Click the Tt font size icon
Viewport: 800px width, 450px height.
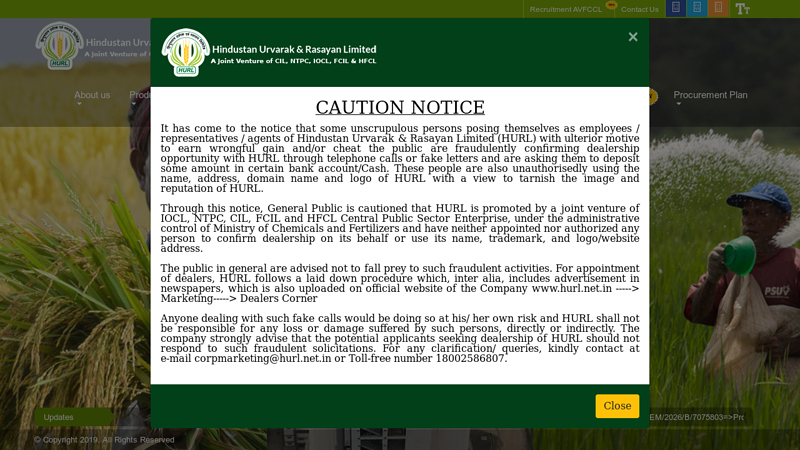click(742, 9)
